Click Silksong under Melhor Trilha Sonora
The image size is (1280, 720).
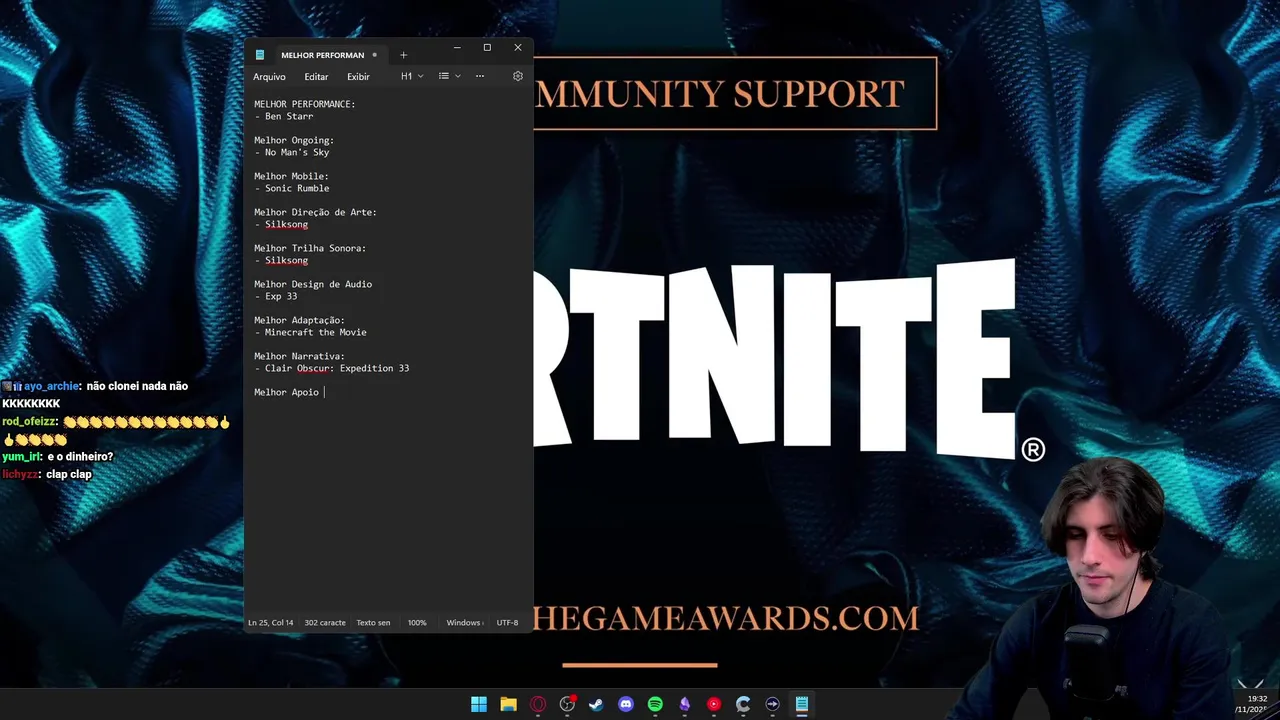tap(286, 260)
